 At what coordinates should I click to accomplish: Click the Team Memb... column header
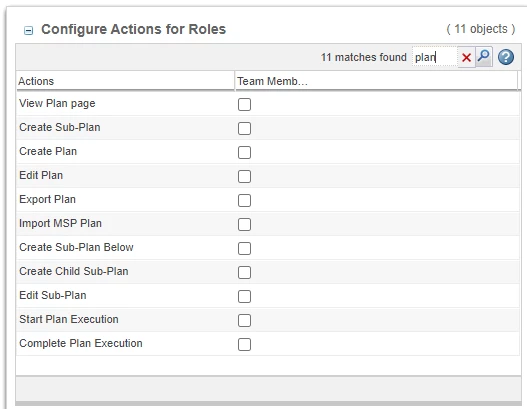pos(376,81)
